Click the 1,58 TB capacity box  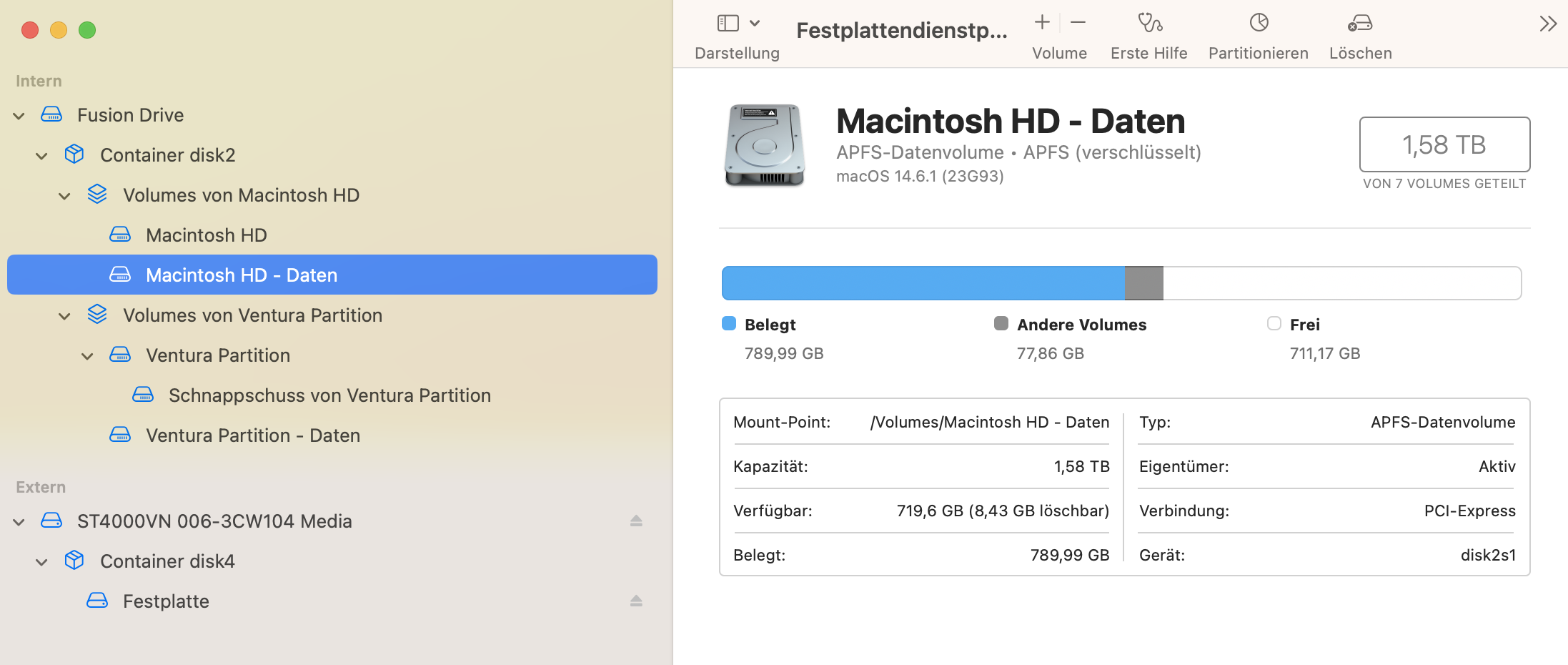(1444, 144)
